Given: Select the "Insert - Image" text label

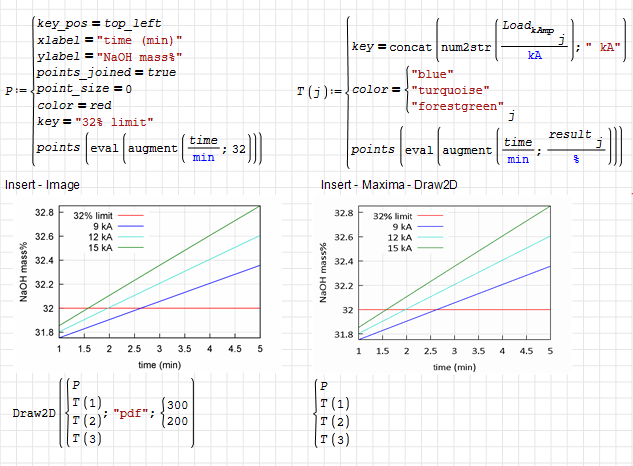Looking at the screenshot, I should [x=41, y=185].
